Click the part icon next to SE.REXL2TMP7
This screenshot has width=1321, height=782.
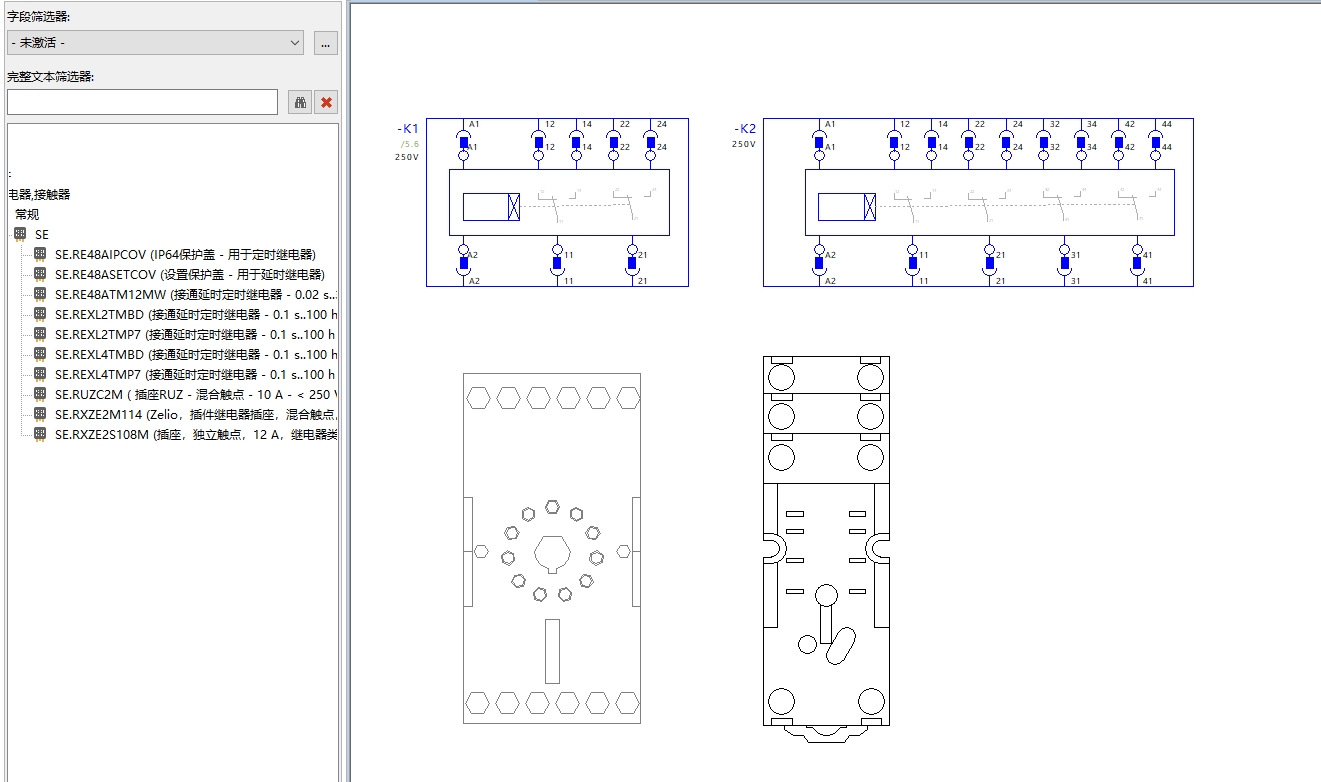(40, 334)
